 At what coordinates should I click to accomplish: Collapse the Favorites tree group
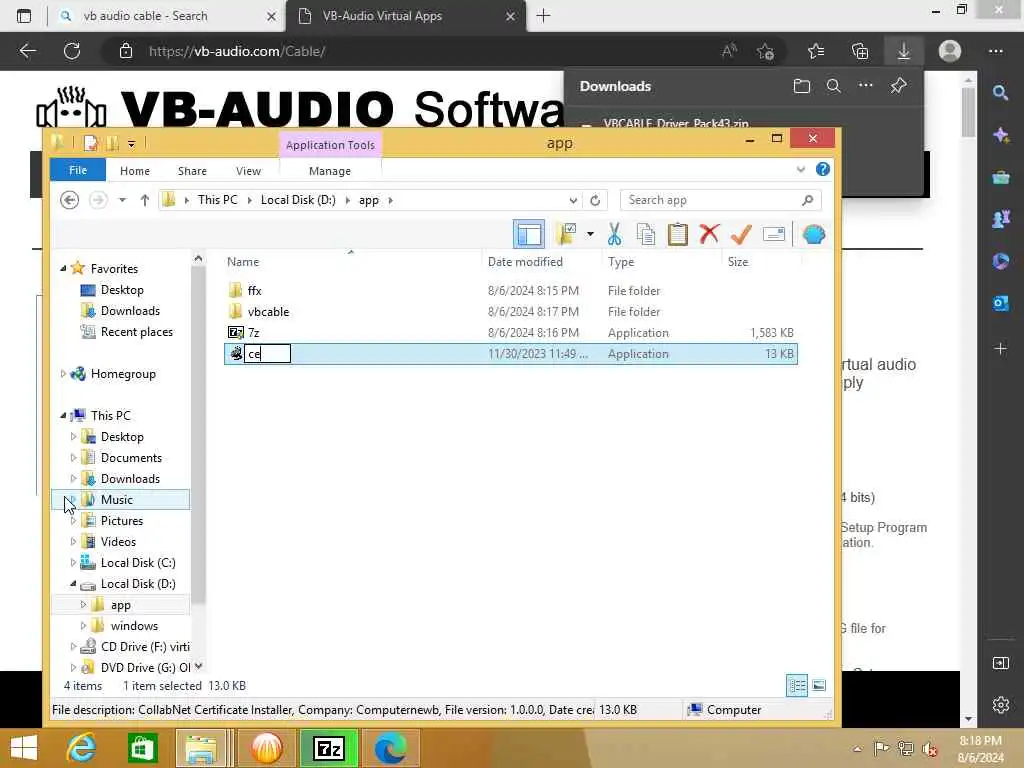[63, 268]
